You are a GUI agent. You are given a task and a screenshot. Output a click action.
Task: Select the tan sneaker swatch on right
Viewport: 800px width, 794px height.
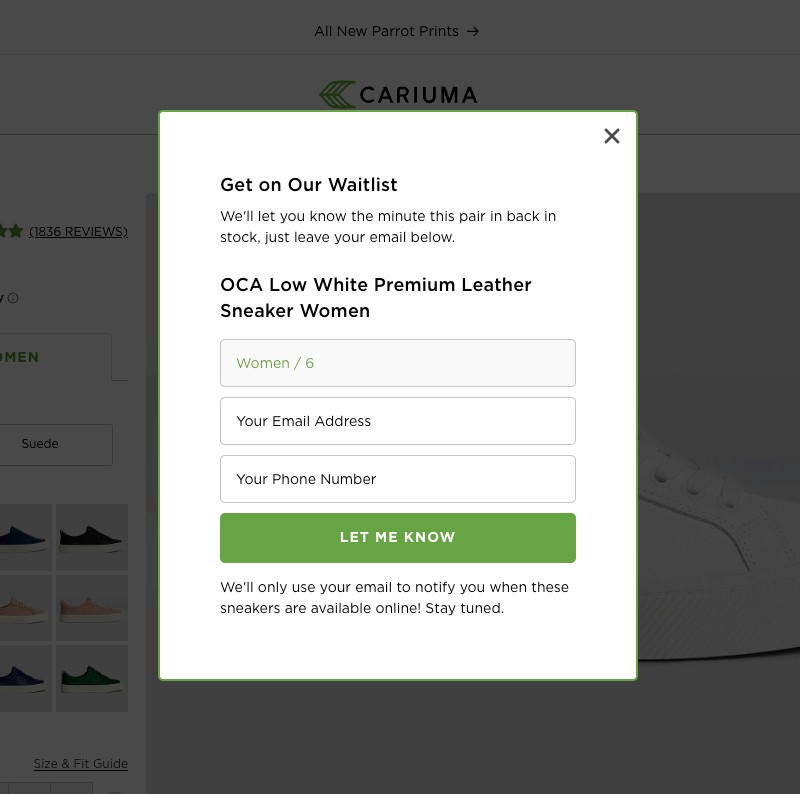coord(92,608)
